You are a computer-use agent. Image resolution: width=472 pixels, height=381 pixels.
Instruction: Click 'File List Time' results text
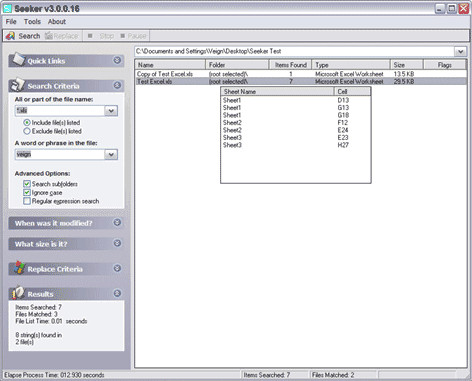(51, 321)
